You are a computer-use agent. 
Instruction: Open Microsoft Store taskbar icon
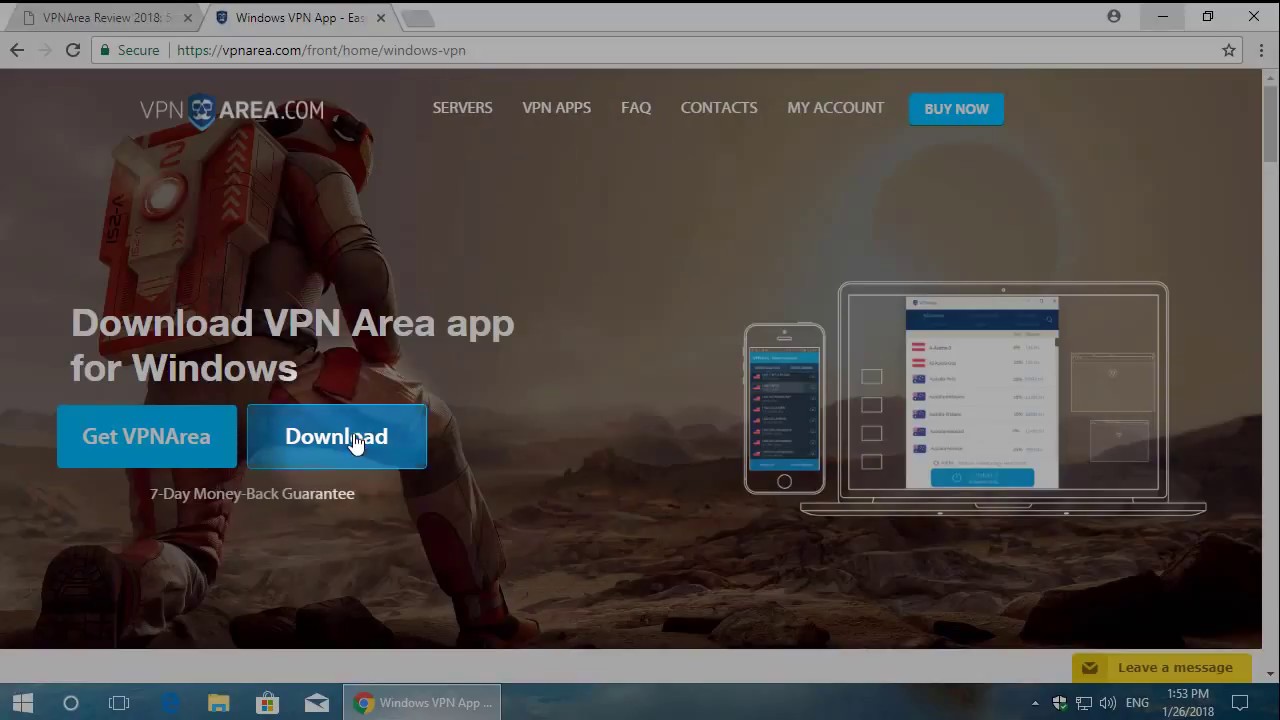tap(268, 703)
